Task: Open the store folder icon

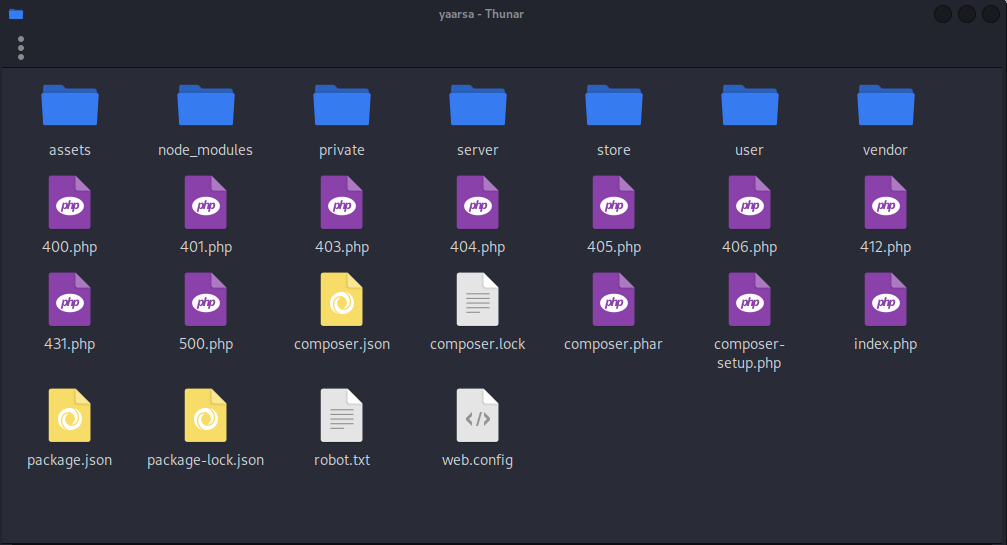Action: tap(613, 105)
